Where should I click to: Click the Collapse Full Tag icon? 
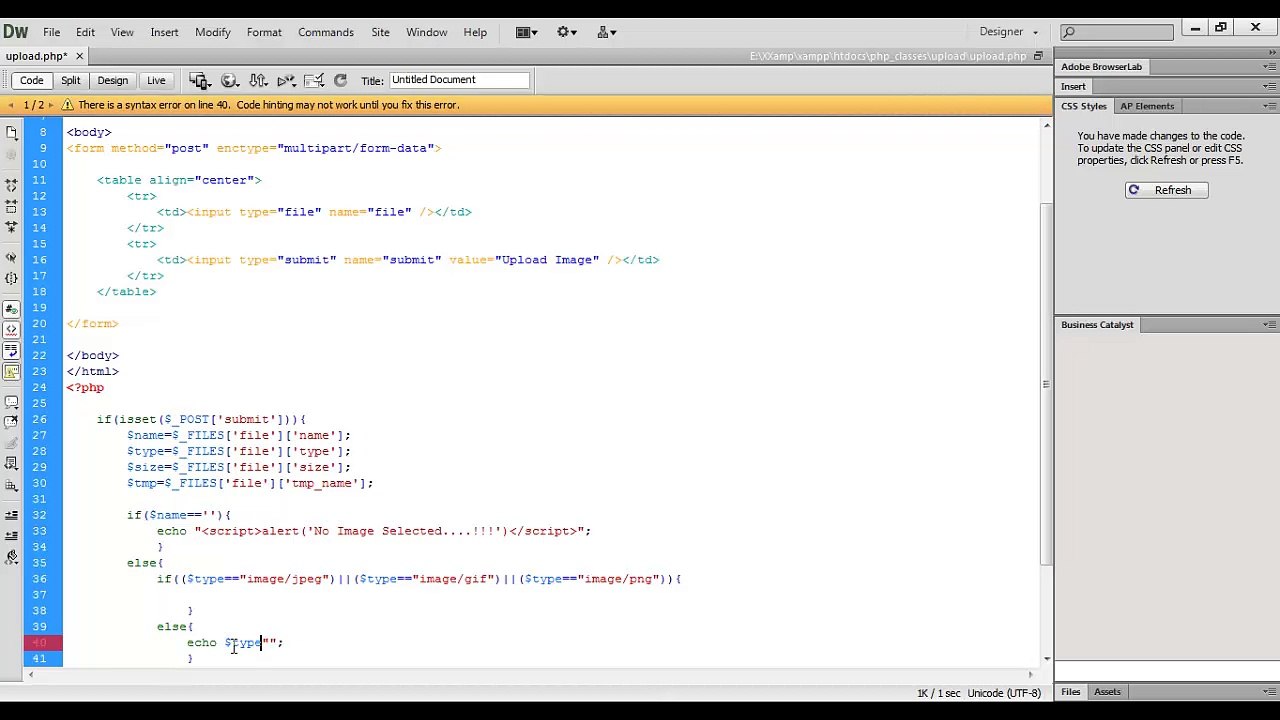(12, 185)
